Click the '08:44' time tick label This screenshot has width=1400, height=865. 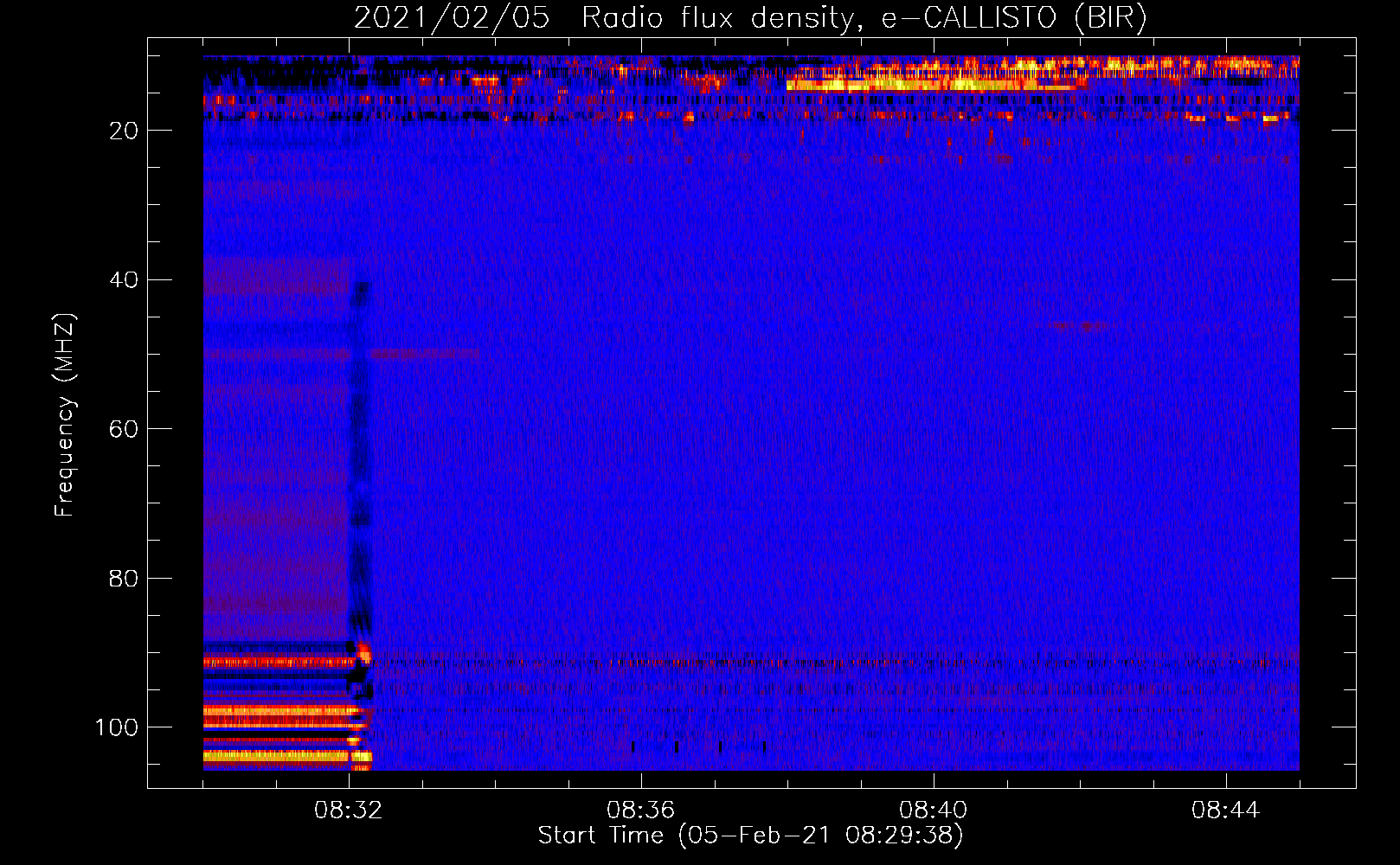[x=1226, y=811]
